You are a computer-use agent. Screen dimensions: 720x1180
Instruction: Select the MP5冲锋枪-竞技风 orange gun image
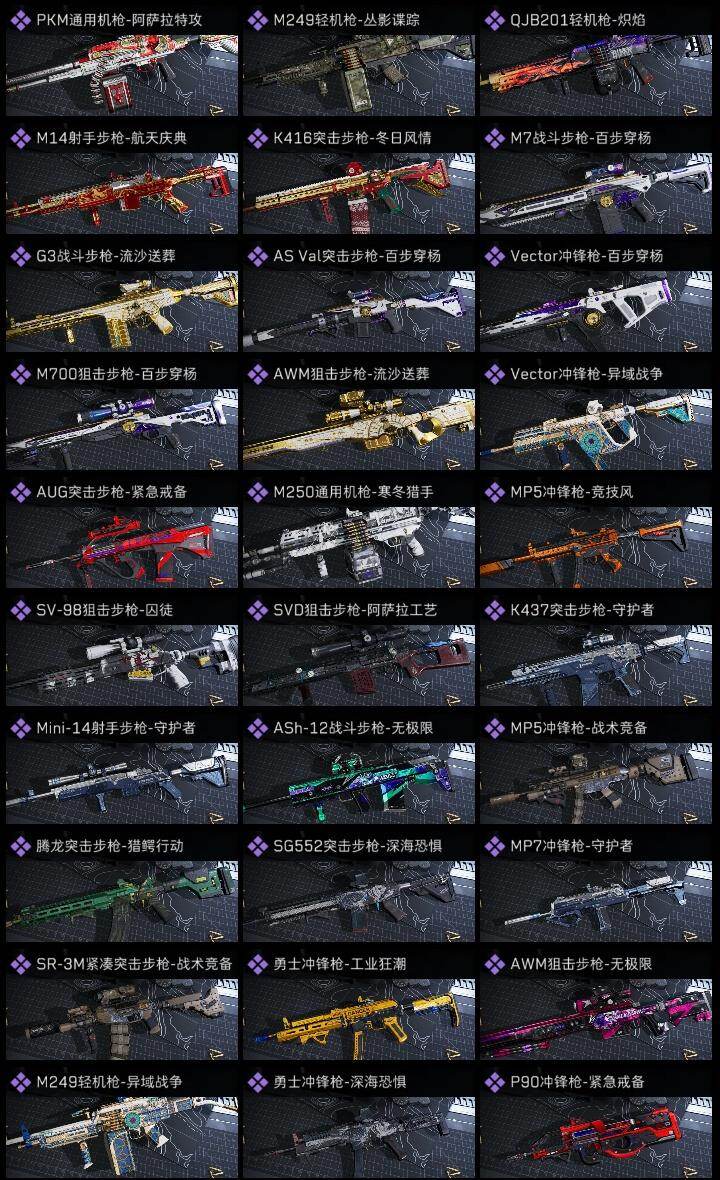(x=596, y=547)
